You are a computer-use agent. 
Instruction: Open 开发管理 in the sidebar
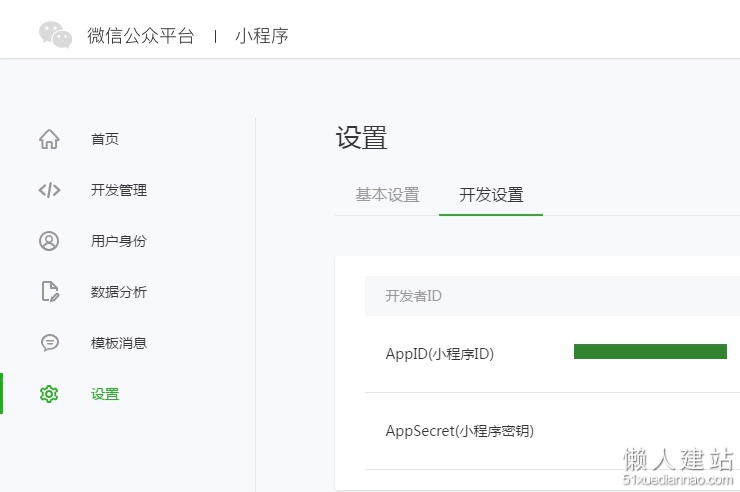[119, 190]
